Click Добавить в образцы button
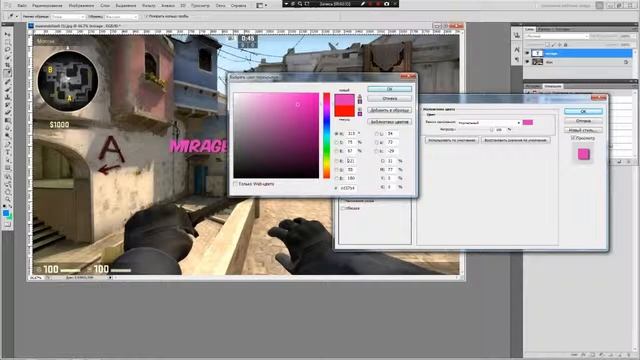 [x=389, y=110]
